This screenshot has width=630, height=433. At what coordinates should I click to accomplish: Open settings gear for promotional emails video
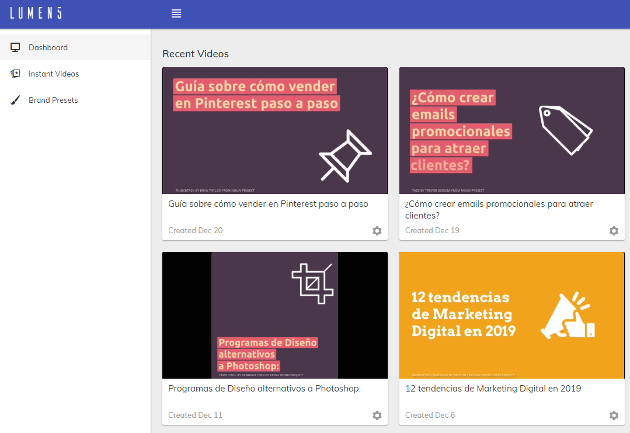pyautogui.click(x=614, y=231)
